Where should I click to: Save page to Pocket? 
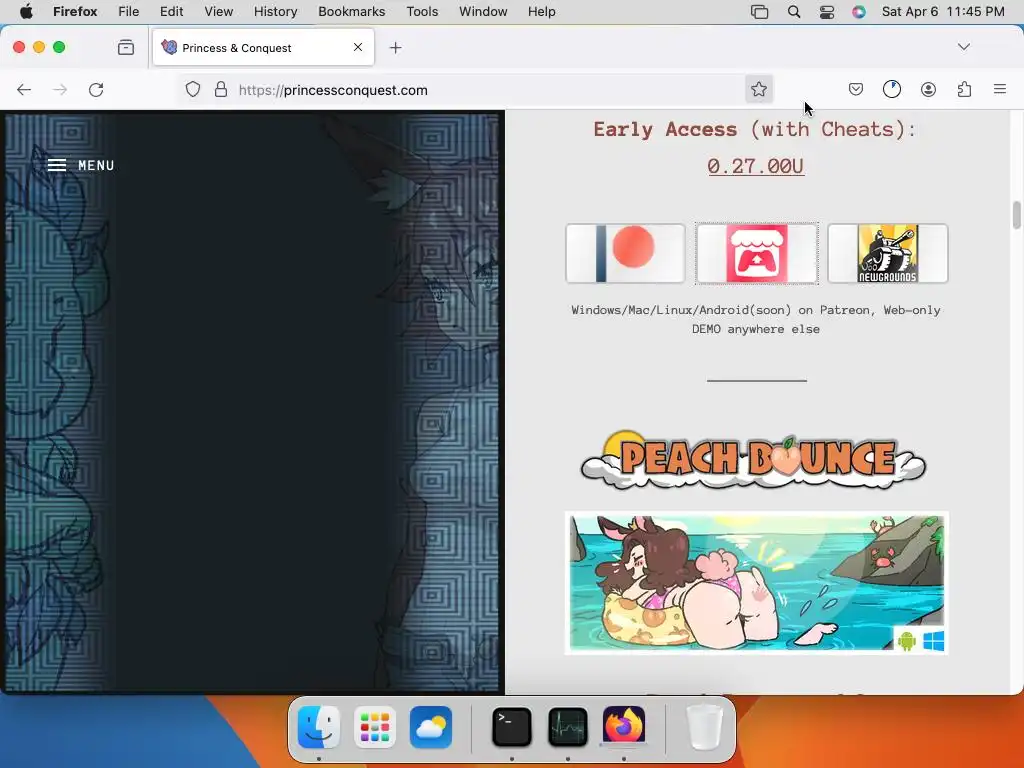[x=856, y=89]
